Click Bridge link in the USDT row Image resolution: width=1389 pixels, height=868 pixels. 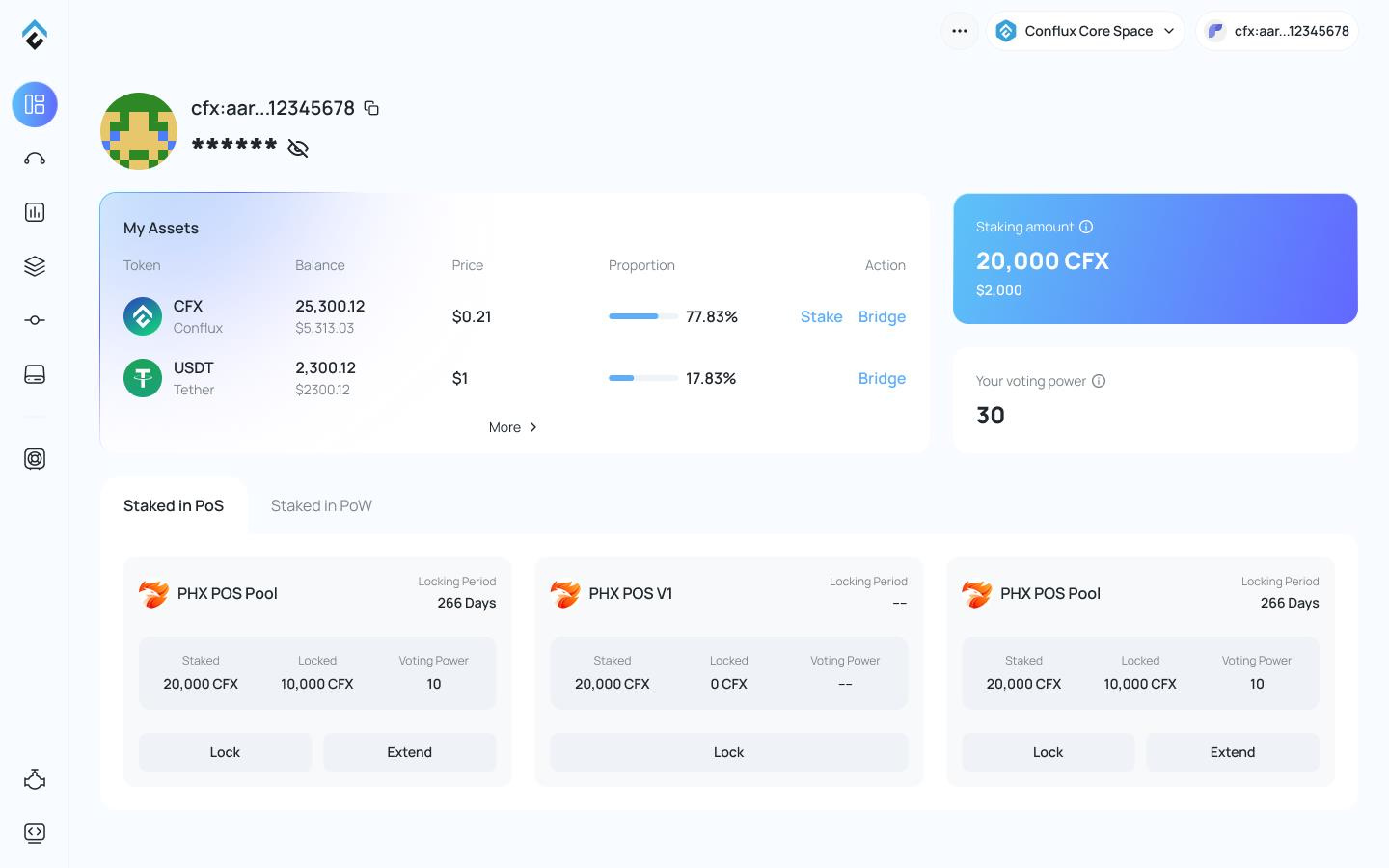point(882,378)
